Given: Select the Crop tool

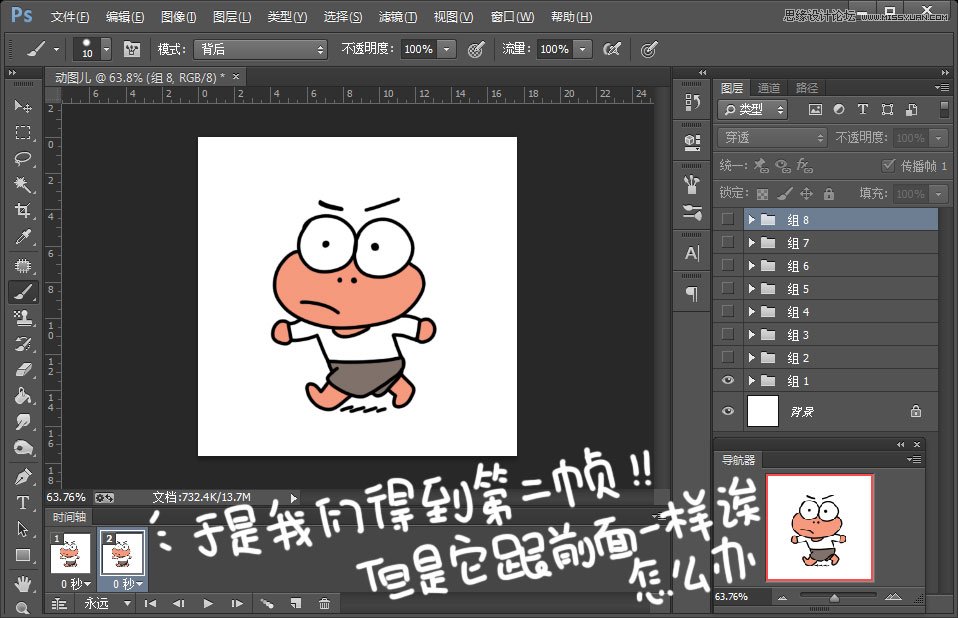Looking at the screenshot, I should point(23,211).
